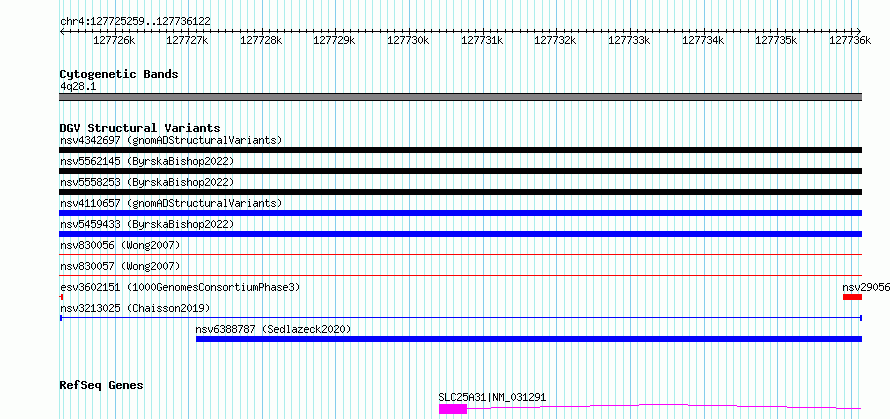
Task: Click the 127734k ruler tick label
Action: [703, 40]
